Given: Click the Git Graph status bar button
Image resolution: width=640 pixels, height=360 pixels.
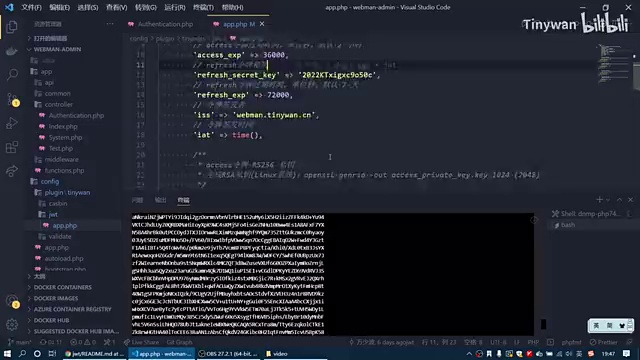Looking at the screenshot, I should click(179, 342).
